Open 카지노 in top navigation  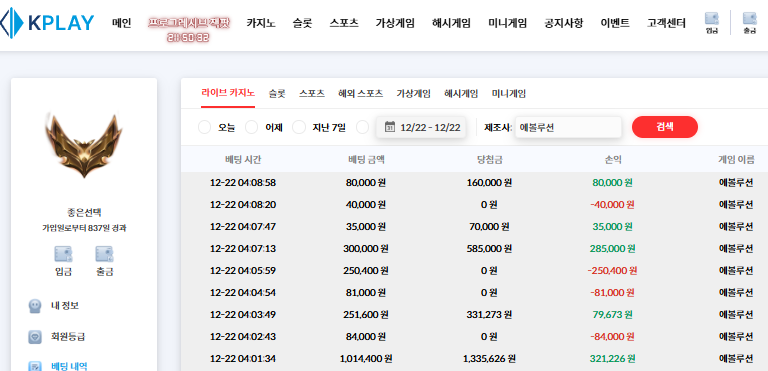click(x=261, y=23)
